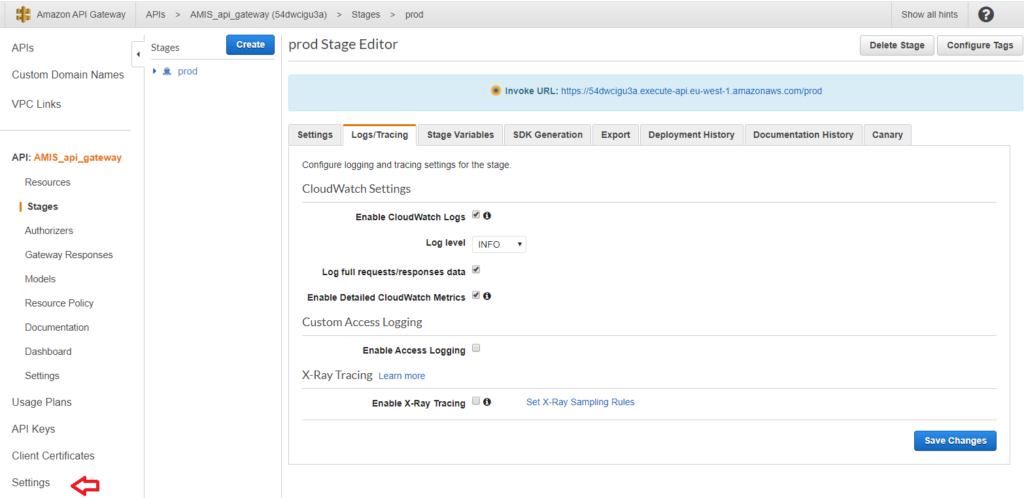Disable the Enable CloudWatch Logs checkbox

(x=476, y=215)
